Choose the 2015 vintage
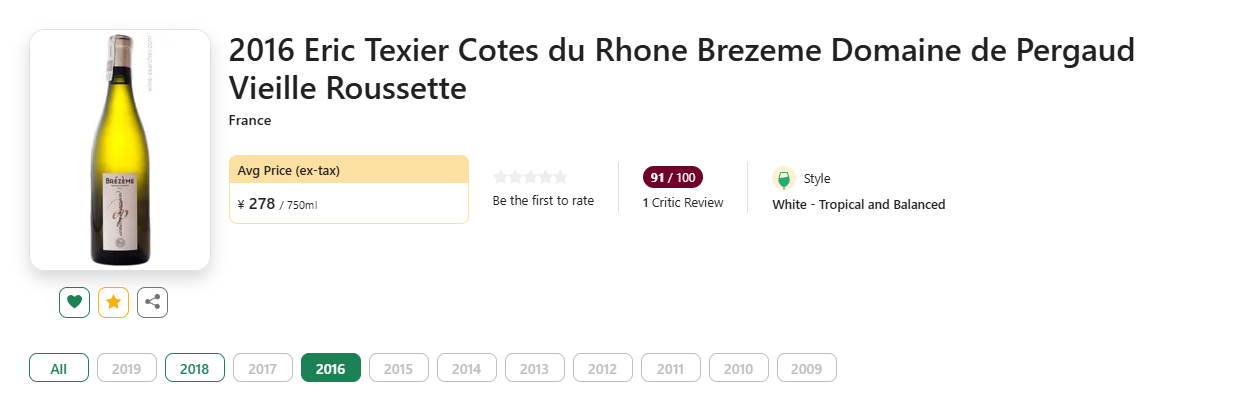Image resolution: width=1235 pixels, height=410 pixels. 399,368
